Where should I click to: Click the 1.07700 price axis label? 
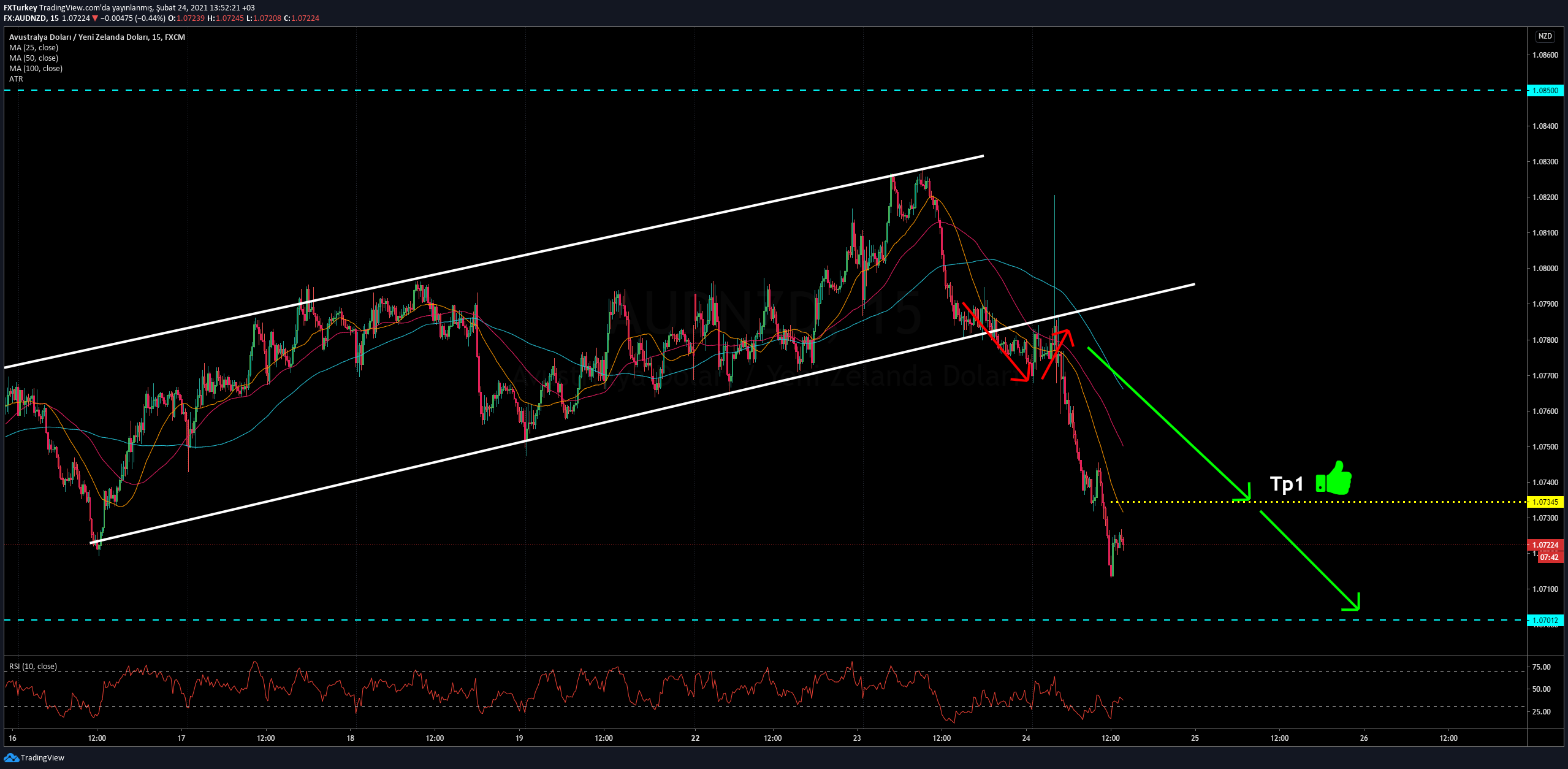(x=1545, y=375)
